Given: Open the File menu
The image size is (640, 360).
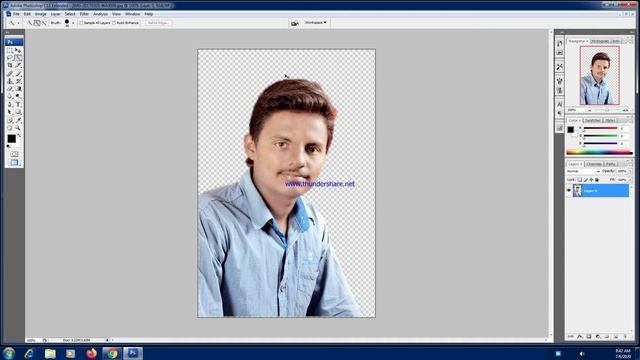Looking at the screenshot, I should (16, 14).
